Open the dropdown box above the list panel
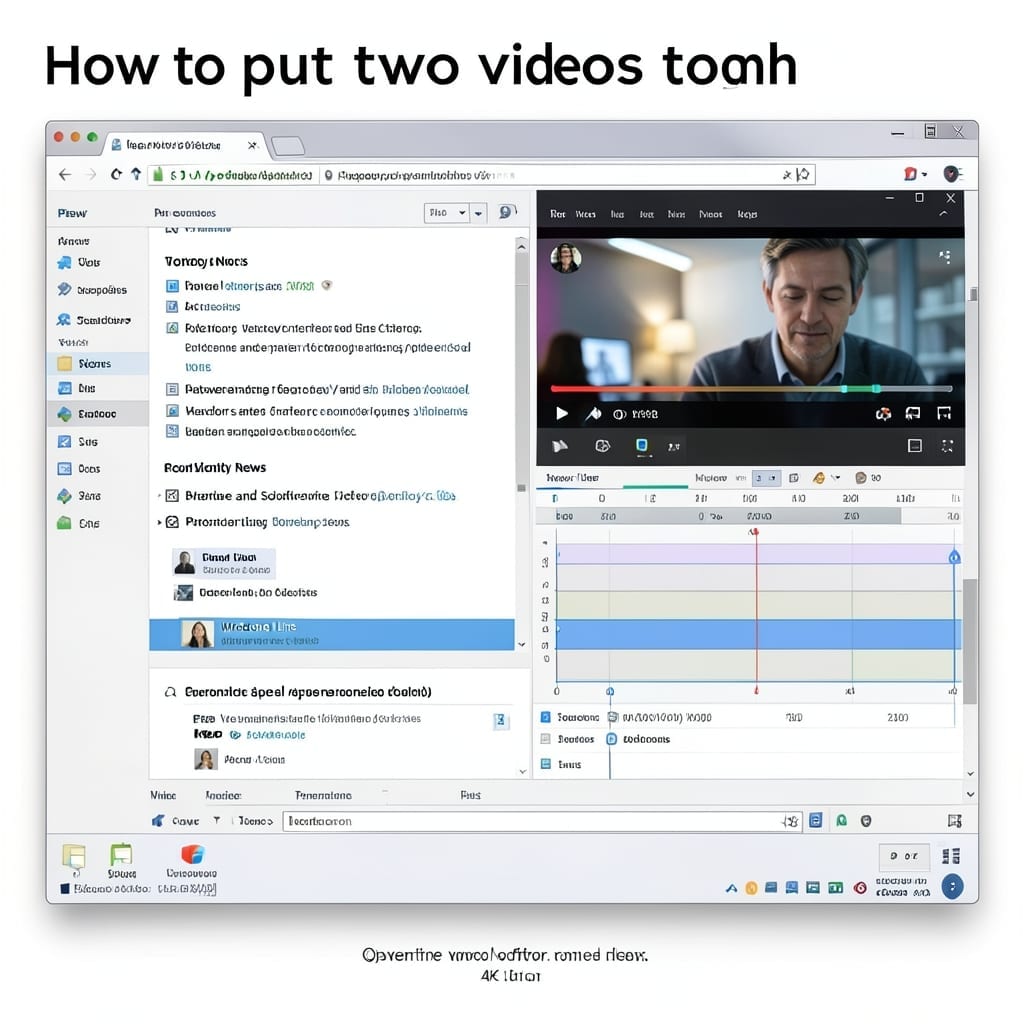 point(446,213)
